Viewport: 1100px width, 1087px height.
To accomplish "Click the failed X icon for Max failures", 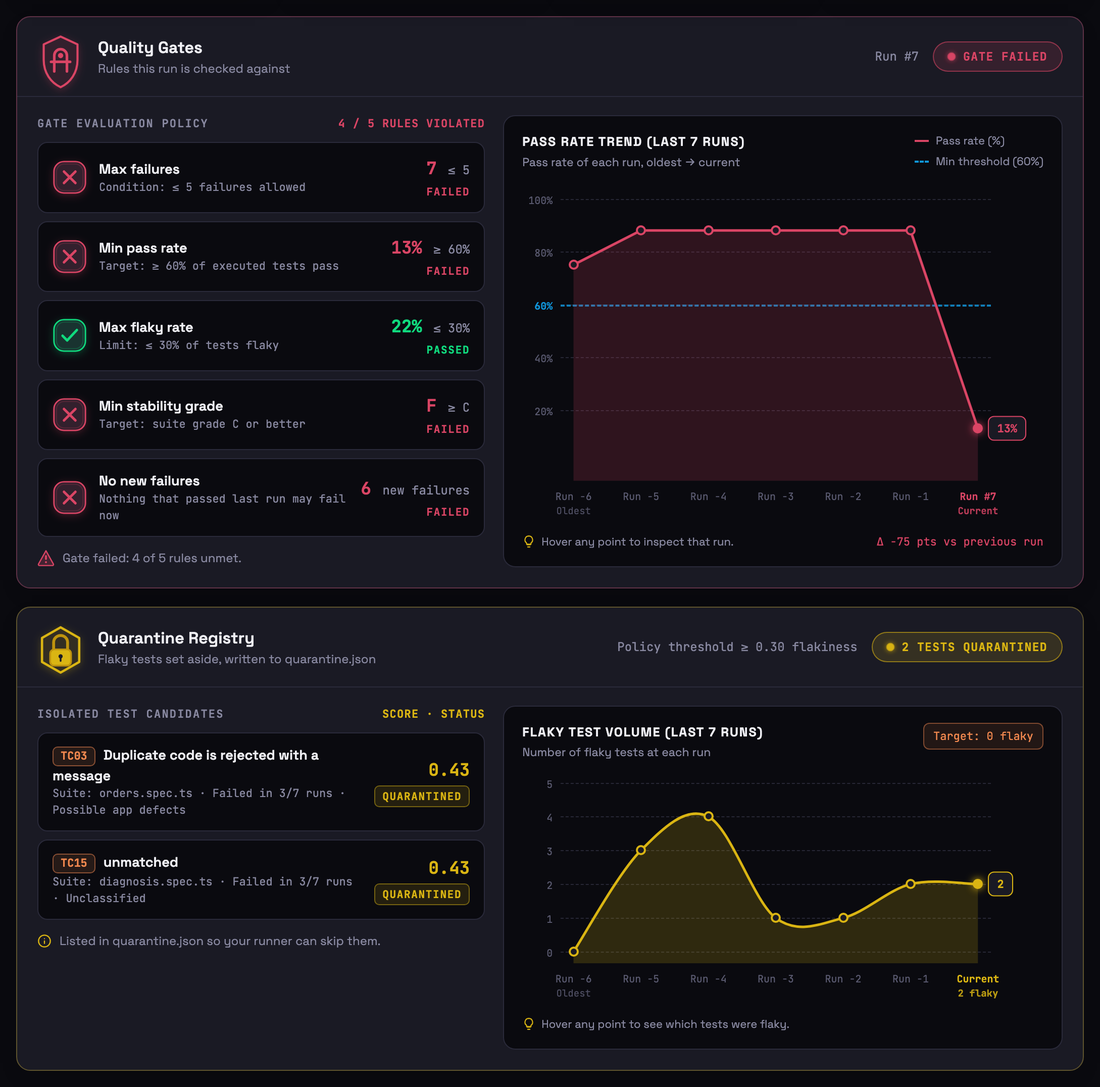I will pos(69,178).
